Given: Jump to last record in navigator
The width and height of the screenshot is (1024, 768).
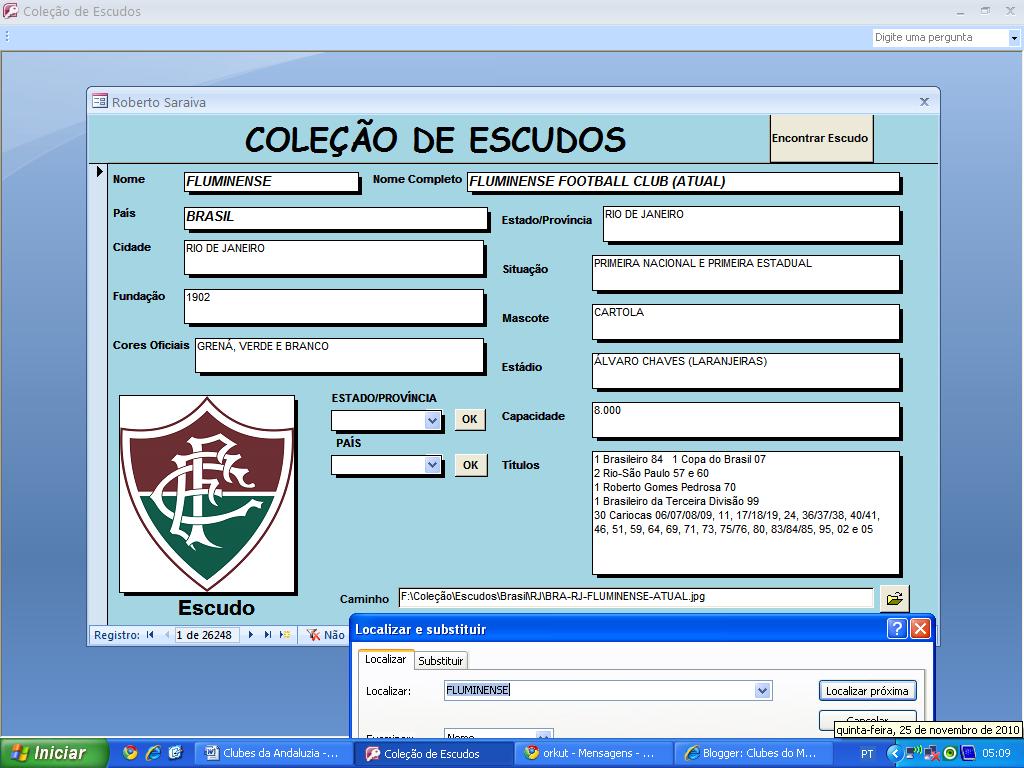Looking at the screenshot, I should tap(268, 635).
